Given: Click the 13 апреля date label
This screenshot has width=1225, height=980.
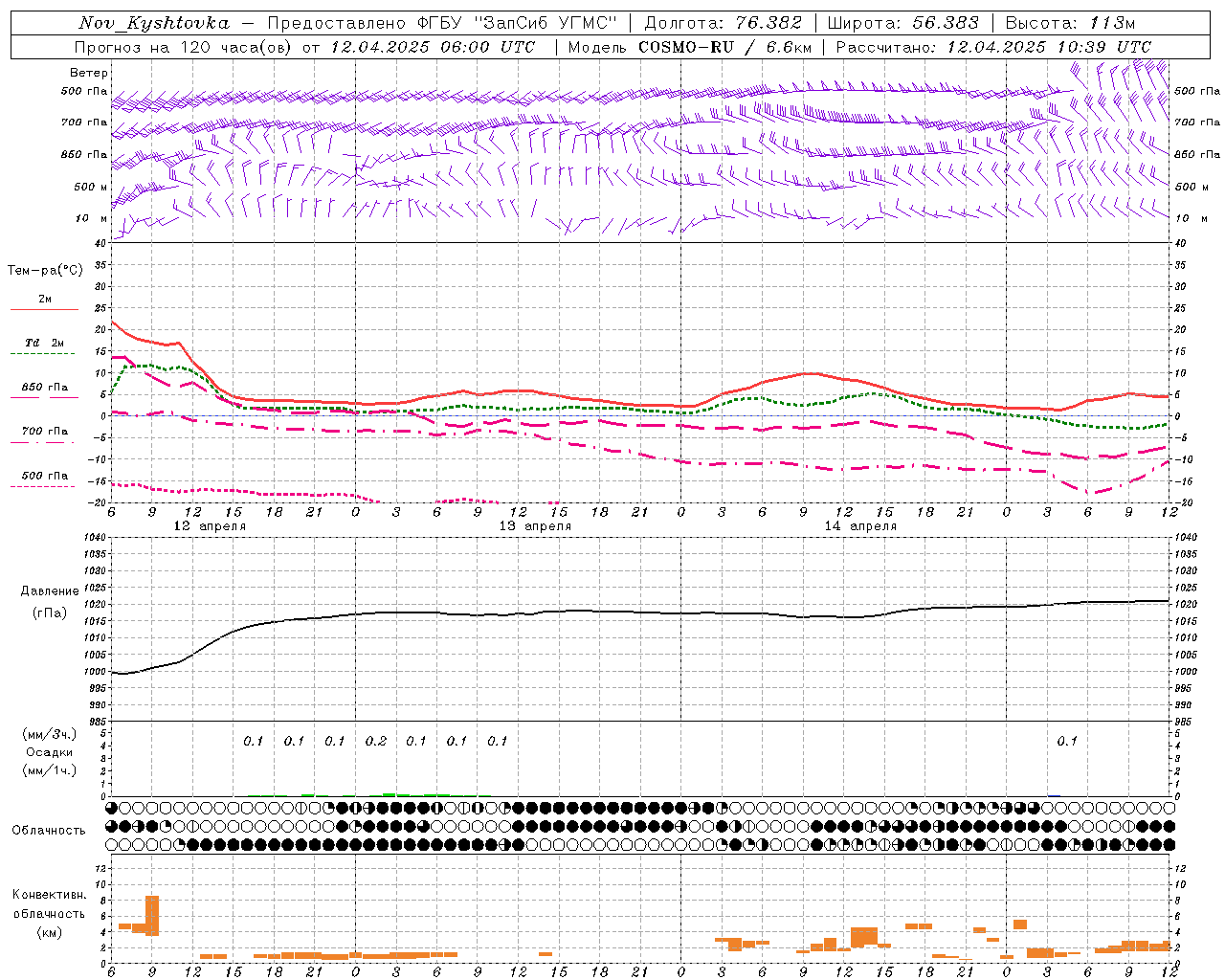Looking at the screenshot, I should (x=535, y=526).
